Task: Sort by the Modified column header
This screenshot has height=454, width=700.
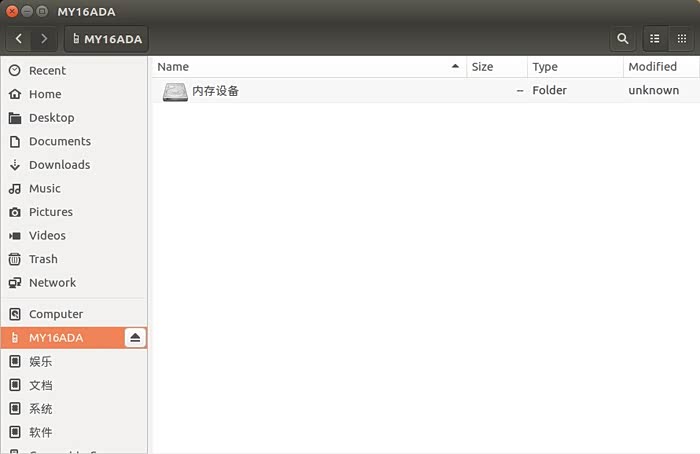Action: click(x=661, y=67)
